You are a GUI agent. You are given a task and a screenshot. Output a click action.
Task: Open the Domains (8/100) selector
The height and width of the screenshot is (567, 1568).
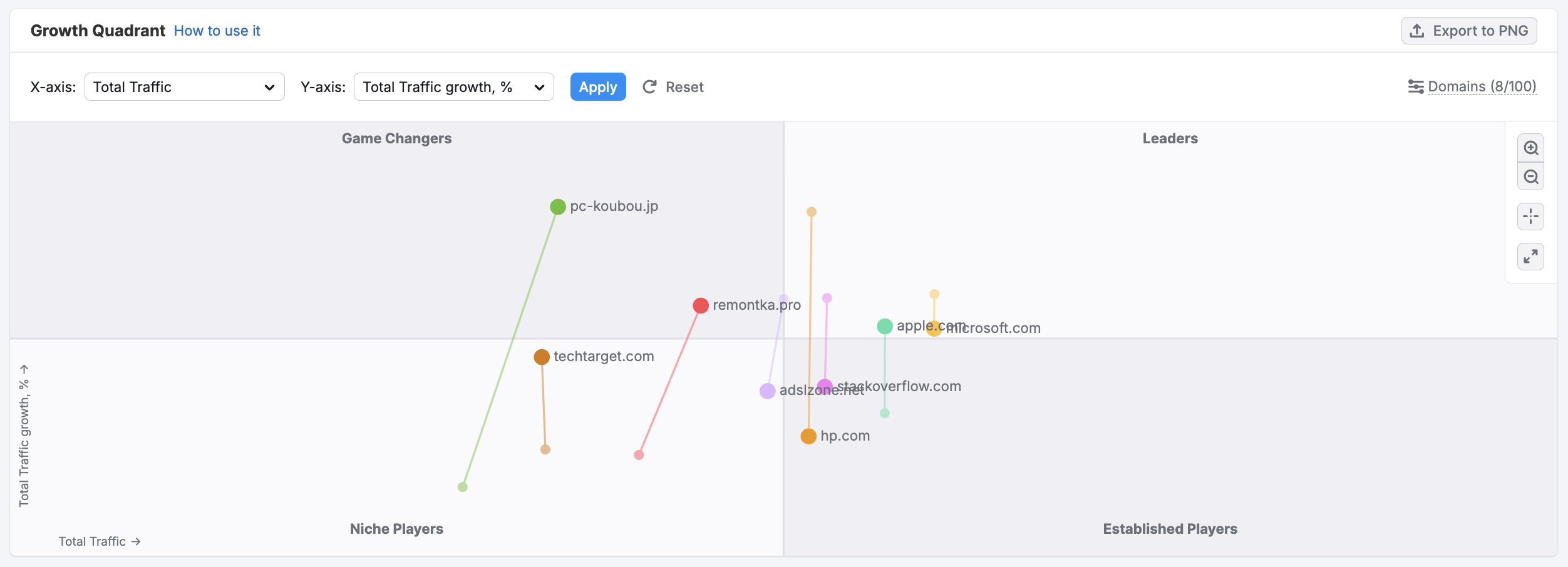1482,86
